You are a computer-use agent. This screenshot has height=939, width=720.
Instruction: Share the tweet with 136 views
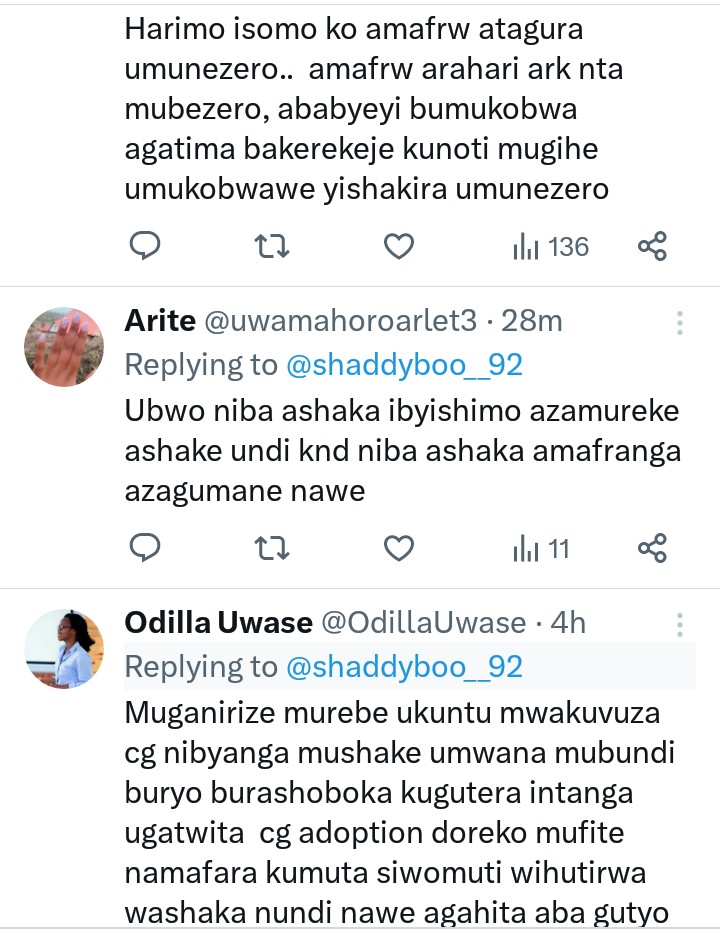point(652,246)
